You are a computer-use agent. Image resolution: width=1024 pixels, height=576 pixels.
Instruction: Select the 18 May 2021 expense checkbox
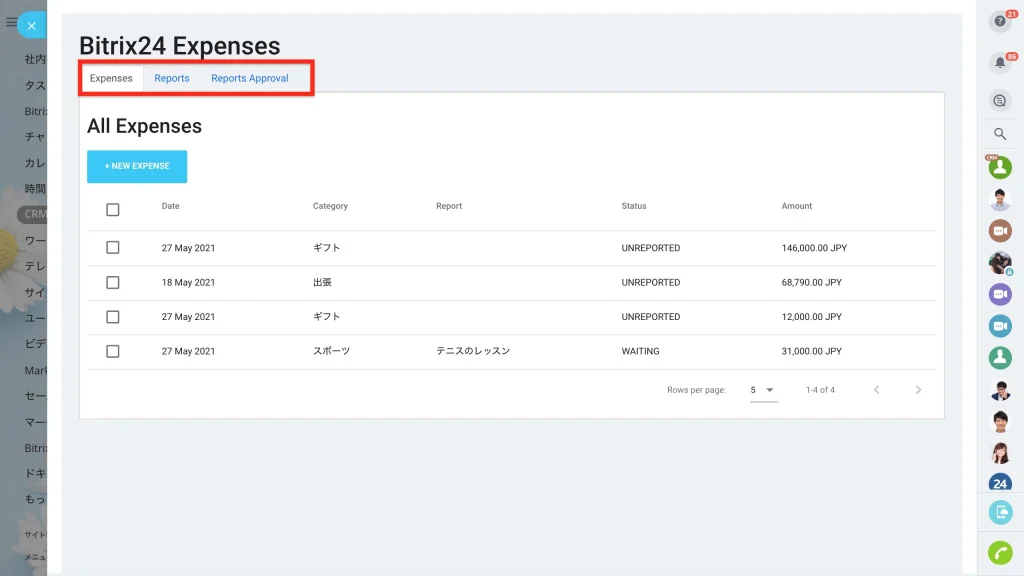[113, 282]
